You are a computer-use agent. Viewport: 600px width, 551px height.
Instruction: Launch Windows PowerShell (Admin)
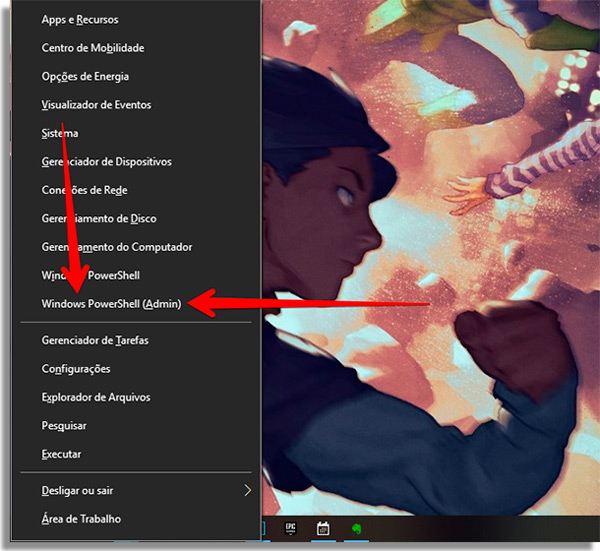136,304
